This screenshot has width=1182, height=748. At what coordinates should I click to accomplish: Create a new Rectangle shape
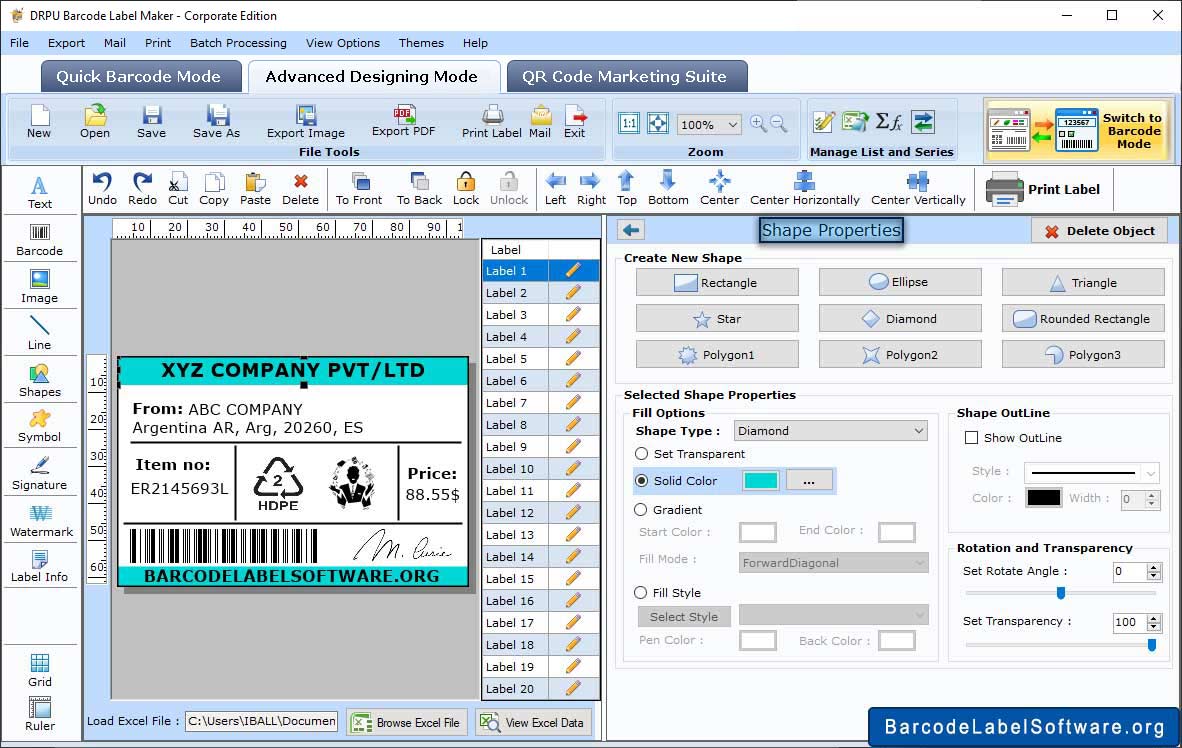717,283
